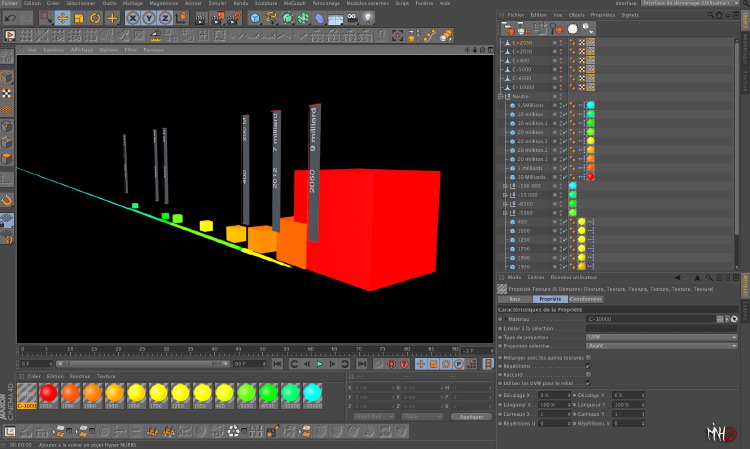This screenshot has height=449, width=750.
Task: Select the Rotate tool in top toolbar
Action: (x=95, y=18)
